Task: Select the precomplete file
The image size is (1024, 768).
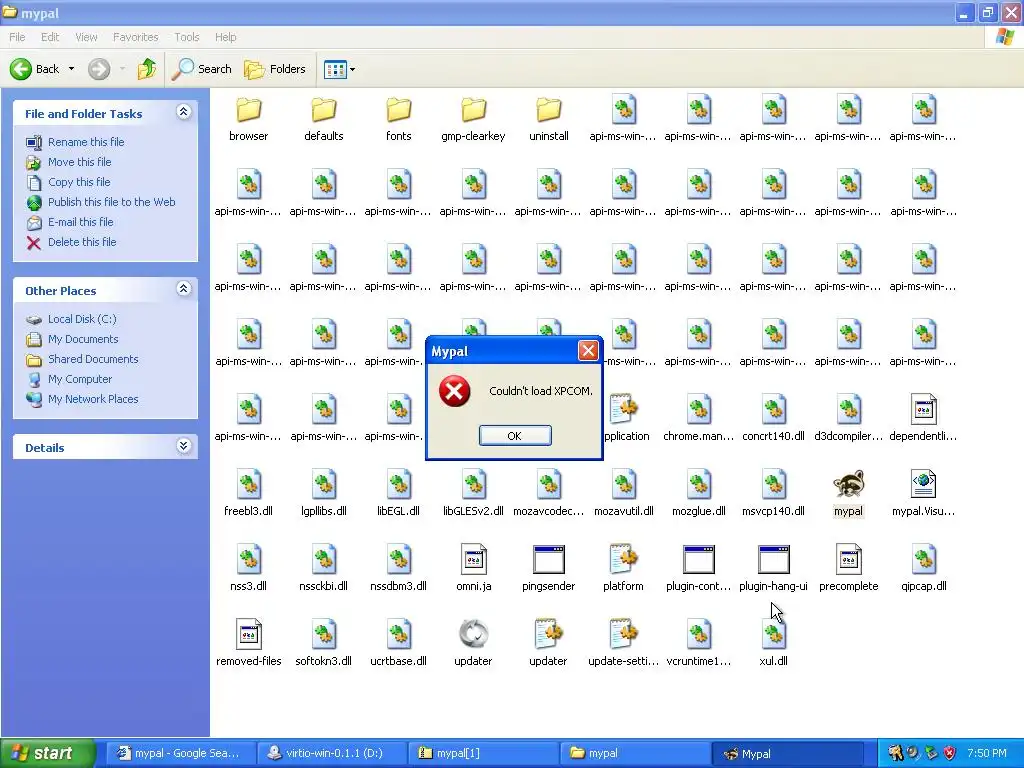Action: 848,569
